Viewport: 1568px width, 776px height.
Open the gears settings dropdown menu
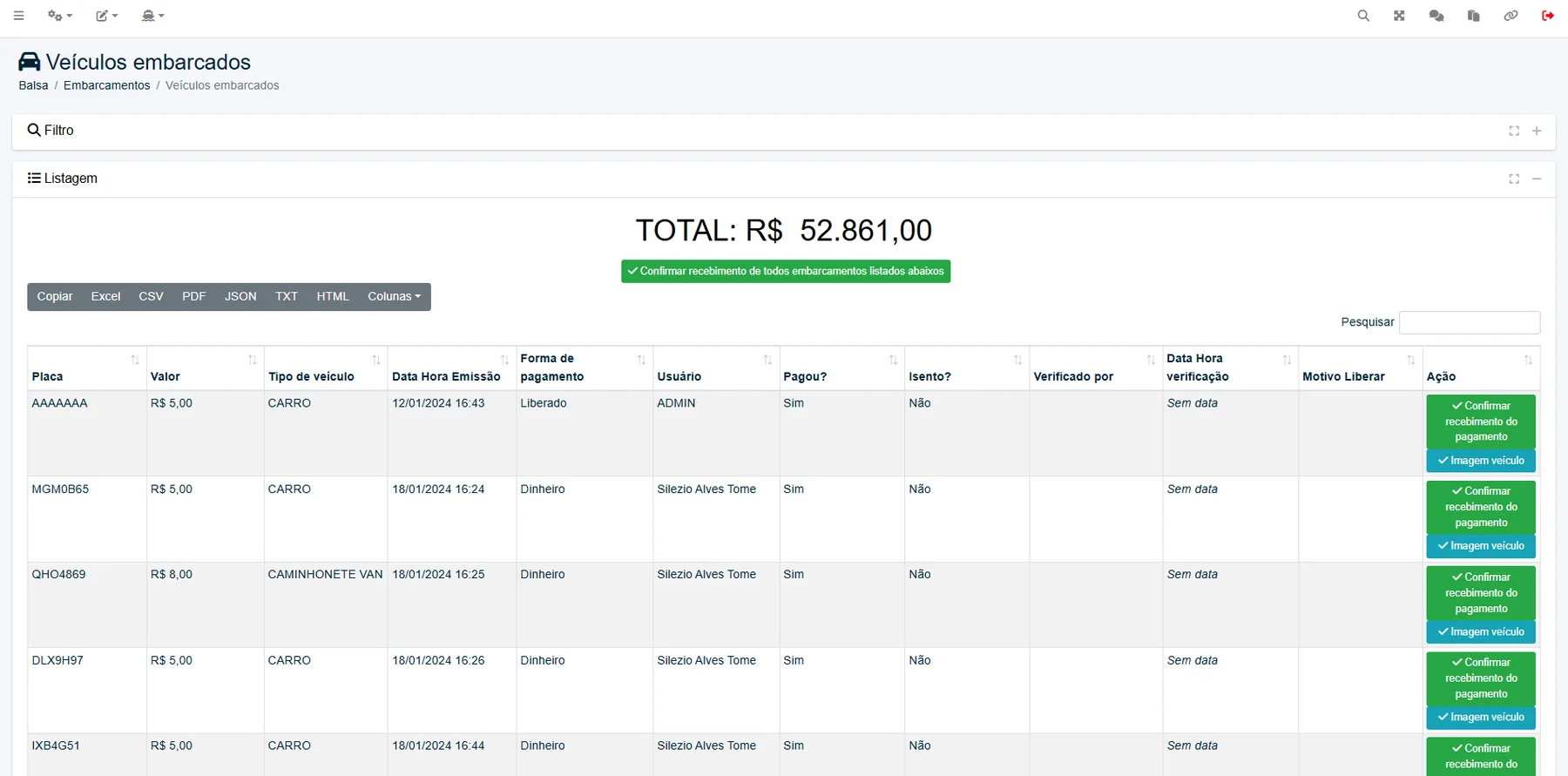click(x=60, y=16)
